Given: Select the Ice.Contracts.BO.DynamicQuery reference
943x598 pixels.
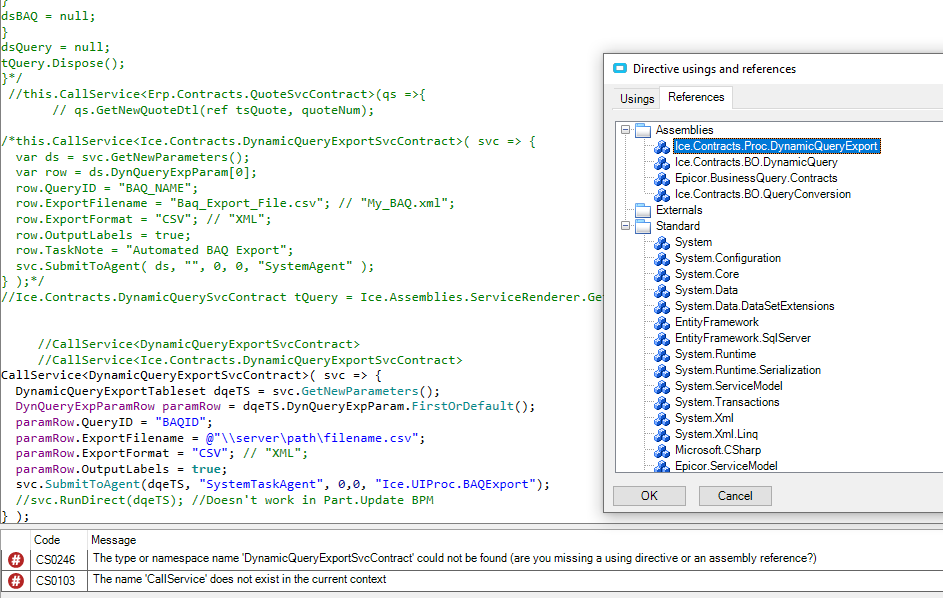Looking at the screenshot, I should (756, 162).
